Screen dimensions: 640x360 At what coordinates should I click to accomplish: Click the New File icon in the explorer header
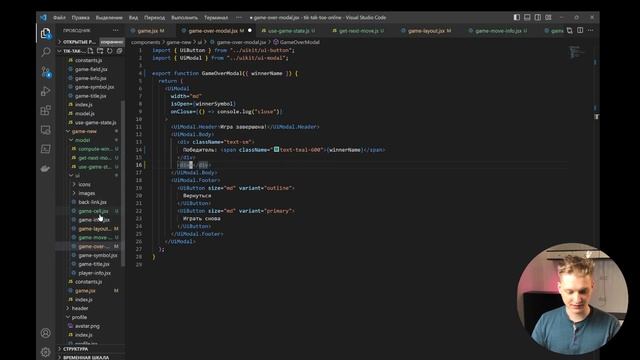90,51
